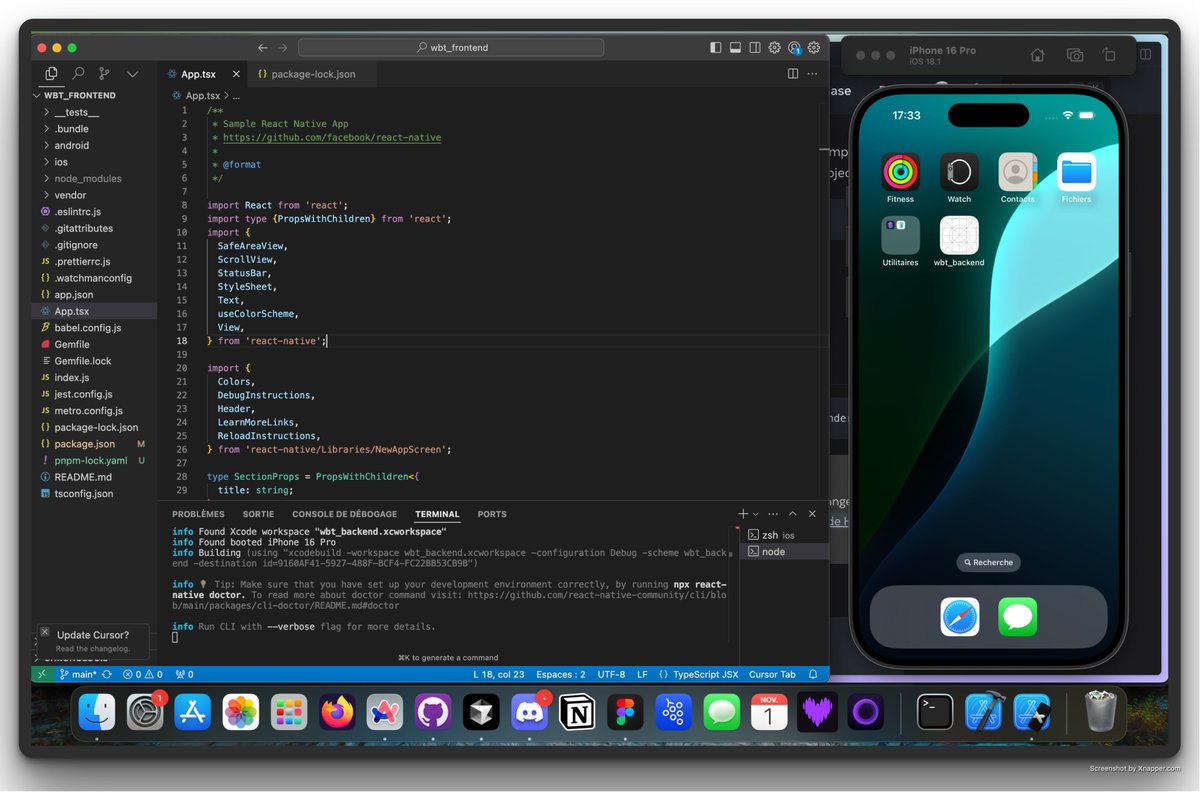Click the wbt_frontend command center search
The height and width of the screenshot is (792, 1200).
pyautogui.click(x=451, y=47)
